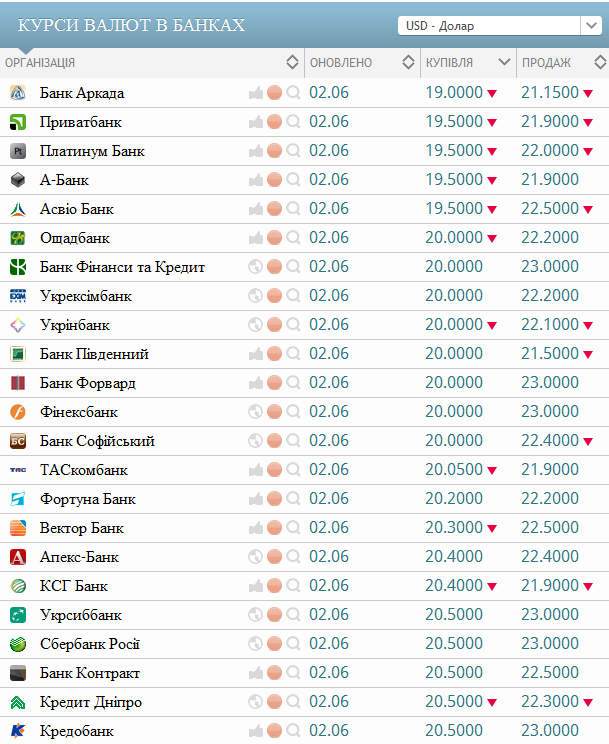Click Вектор Банк buy rate 20.3000

point(454,528)
